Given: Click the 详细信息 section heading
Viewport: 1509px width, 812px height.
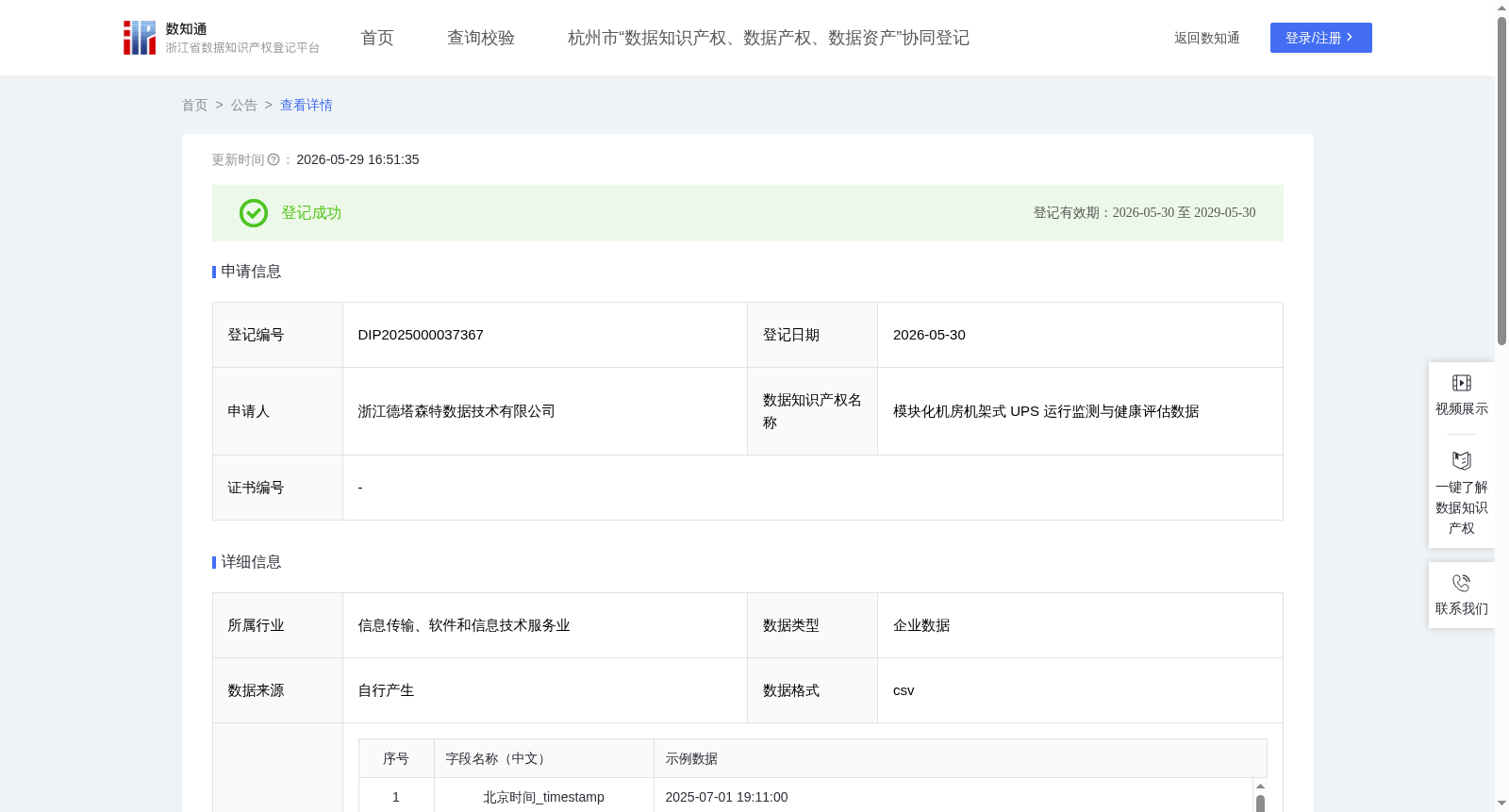Looking at the screenshot, I should 251,562.
